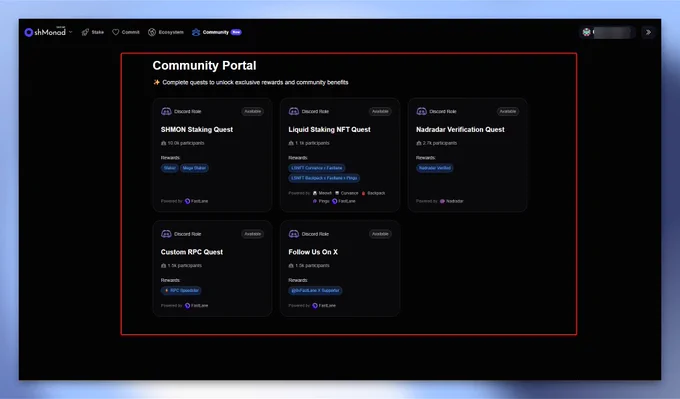Click the participants icon on SHMON Staking Quest card
680x399 pixels.
pyautogui.click(x=163, y=143)
